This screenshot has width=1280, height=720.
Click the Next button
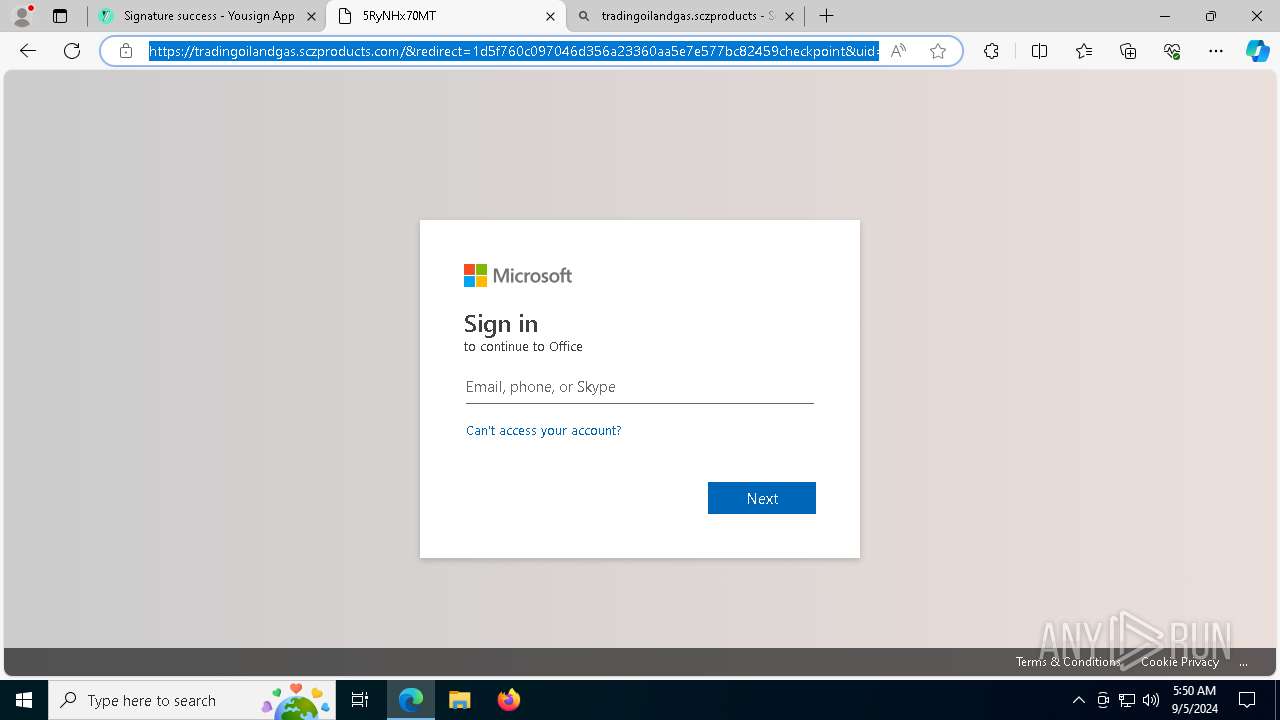point(762,498)
